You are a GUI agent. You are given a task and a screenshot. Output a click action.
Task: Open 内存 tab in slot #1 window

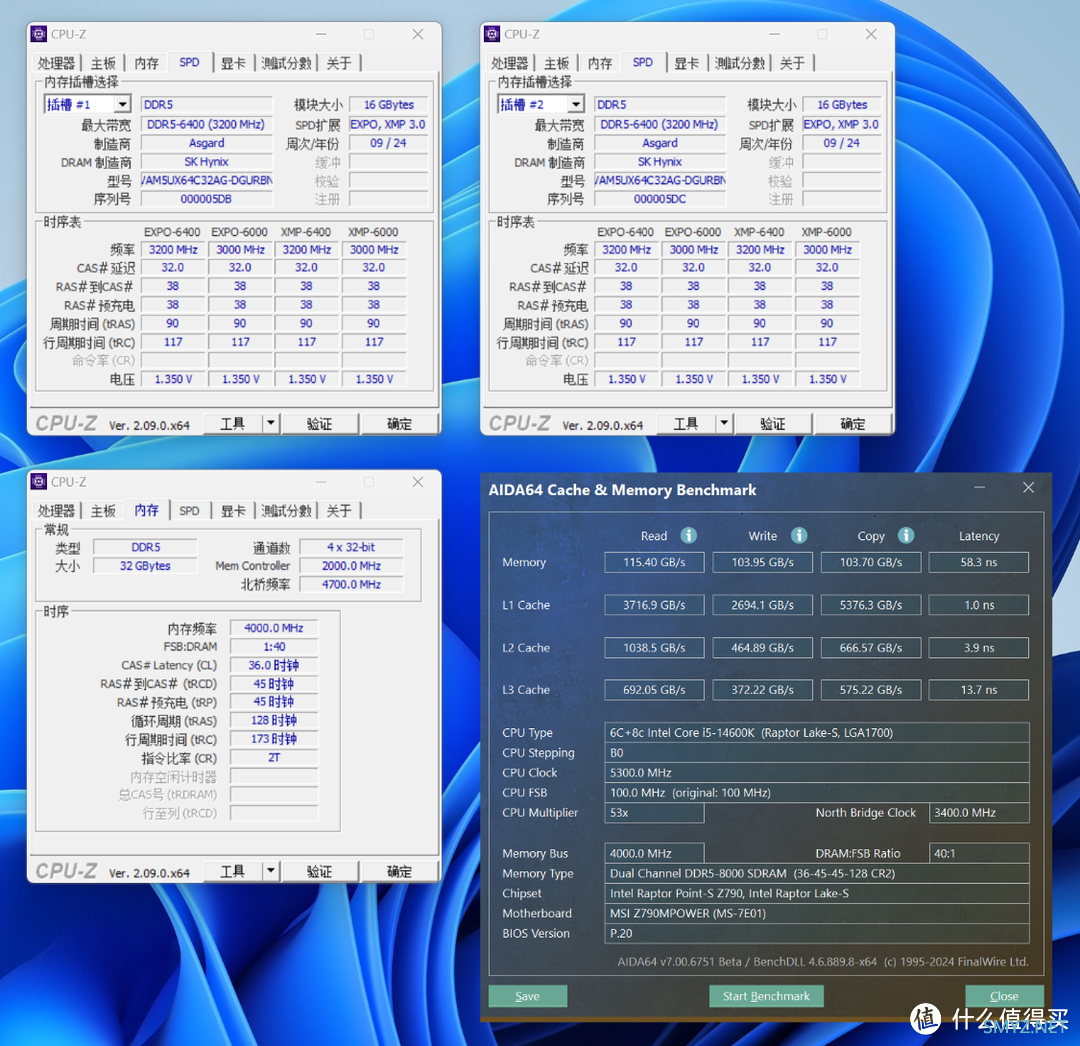click(x=146, y=63)
